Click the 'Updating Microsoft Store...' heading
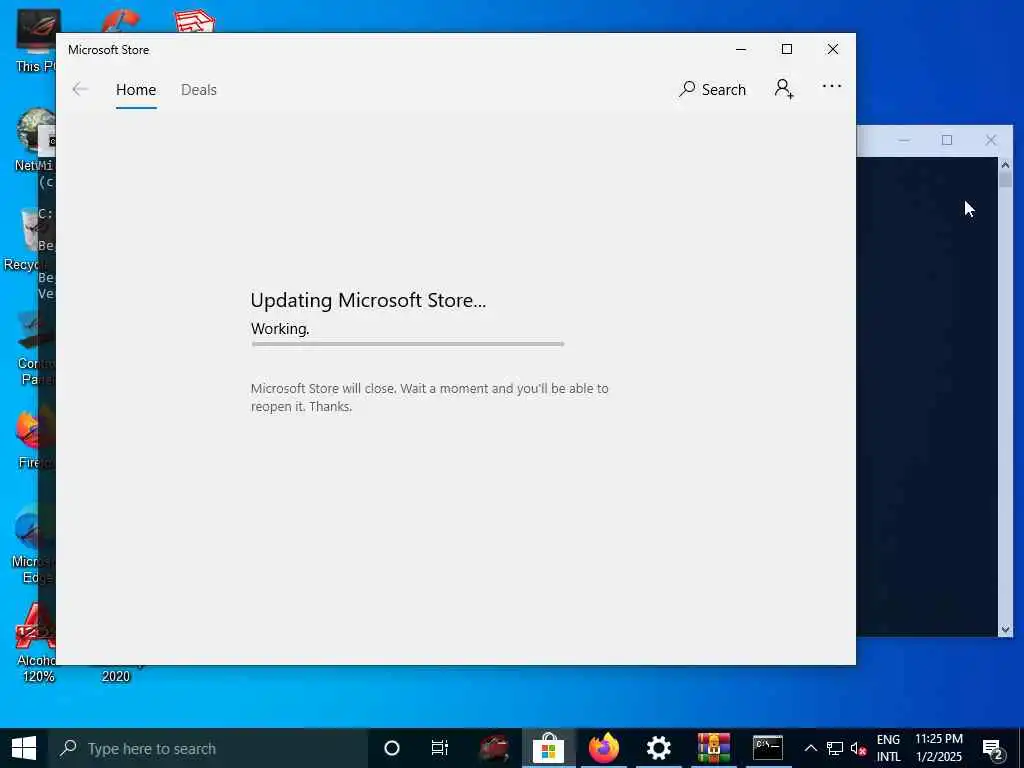1024x768 pixels. [x=368, y=300]
